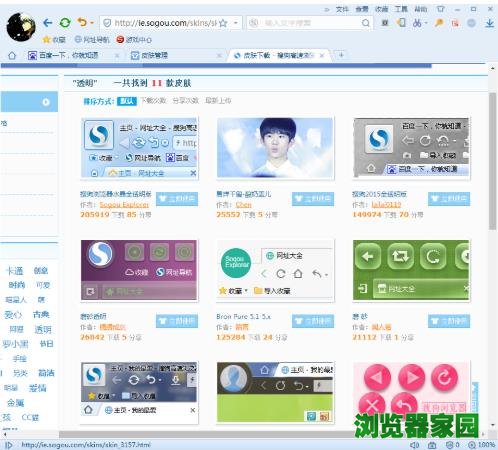Click the blue download arrow icon

pos(489,23)
